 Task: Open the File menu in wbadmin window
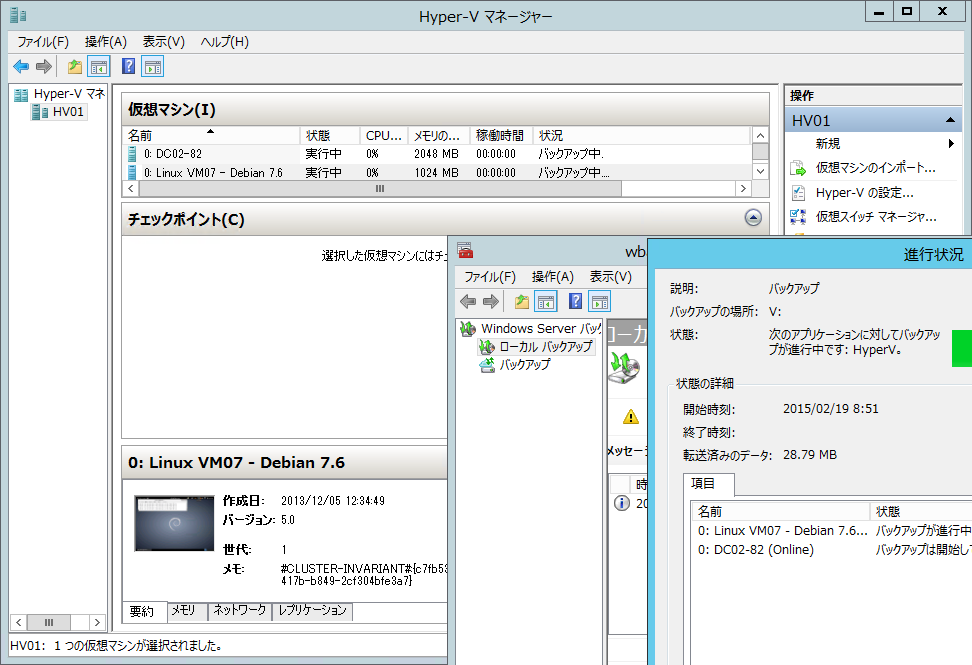click(x=490, y=276)
